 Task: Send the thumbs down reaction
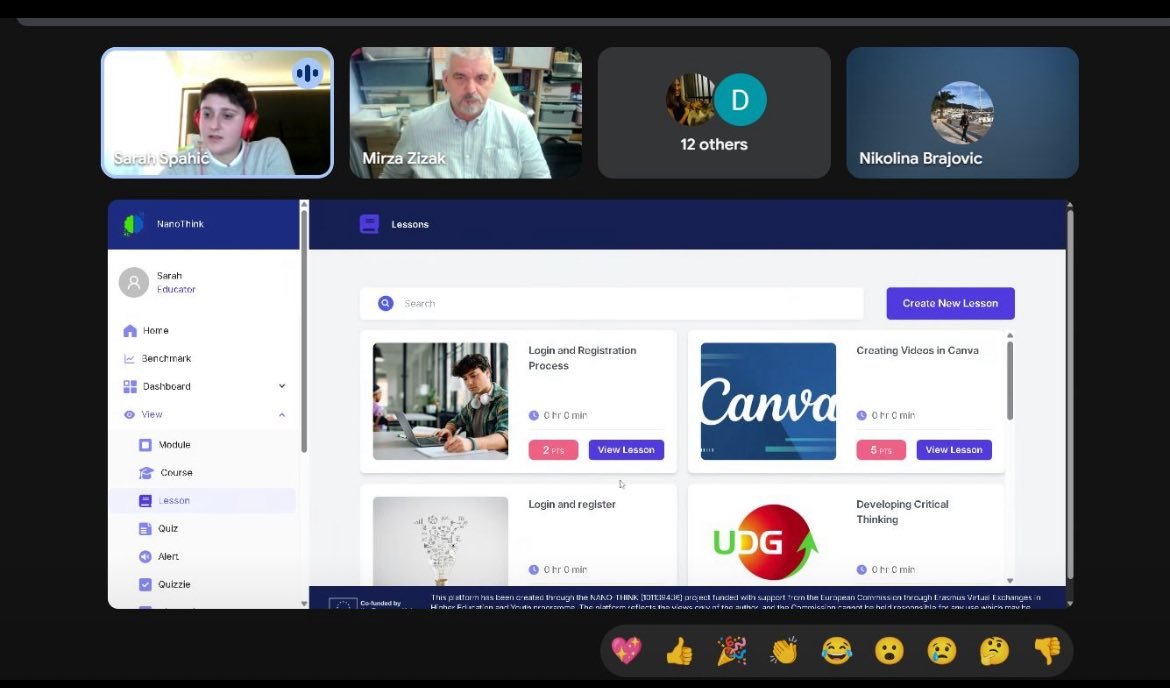pos(1048,651)
